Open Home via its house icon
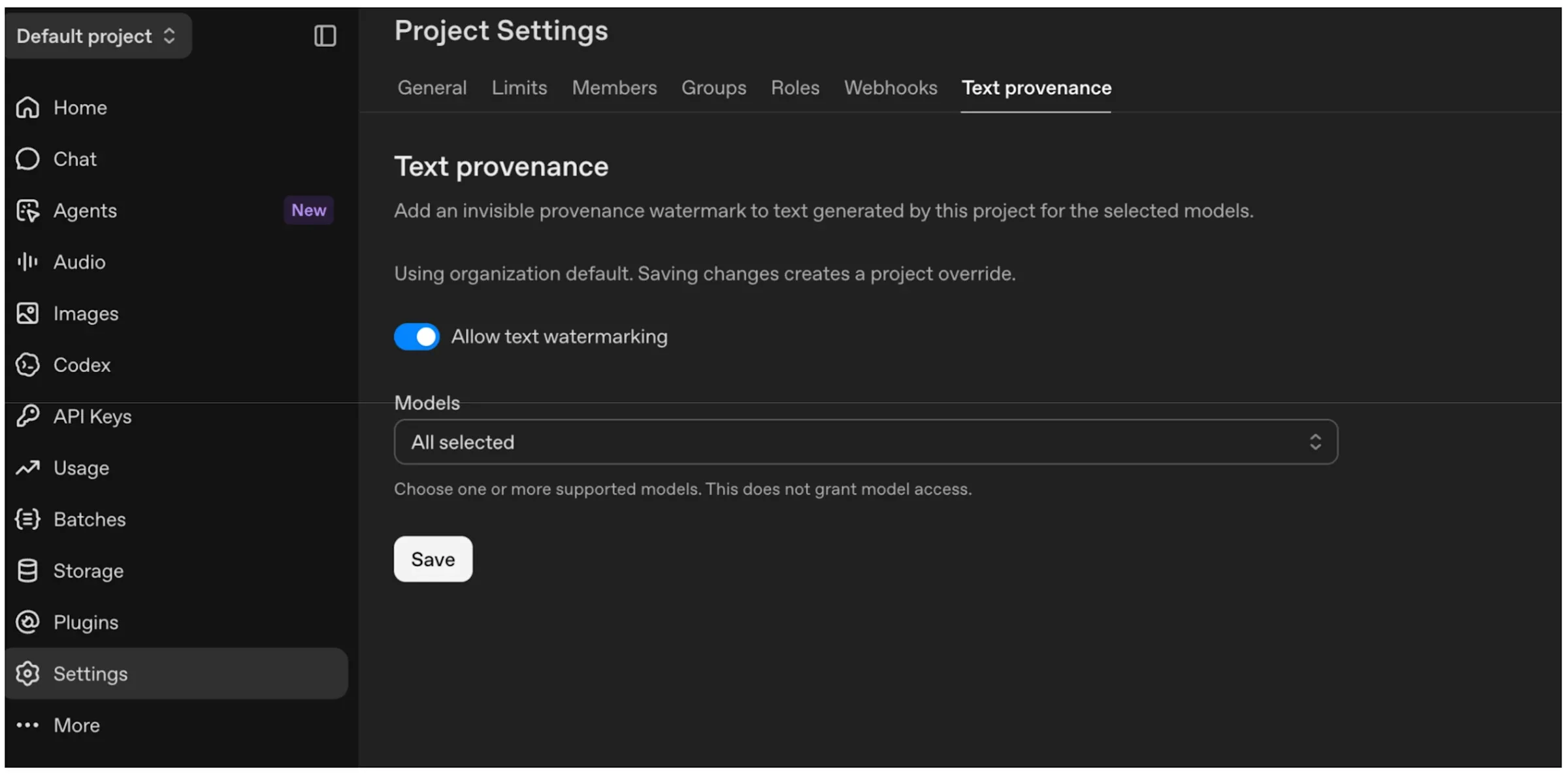The height and width of the screenshot is (777, 1568). (27, 108)
